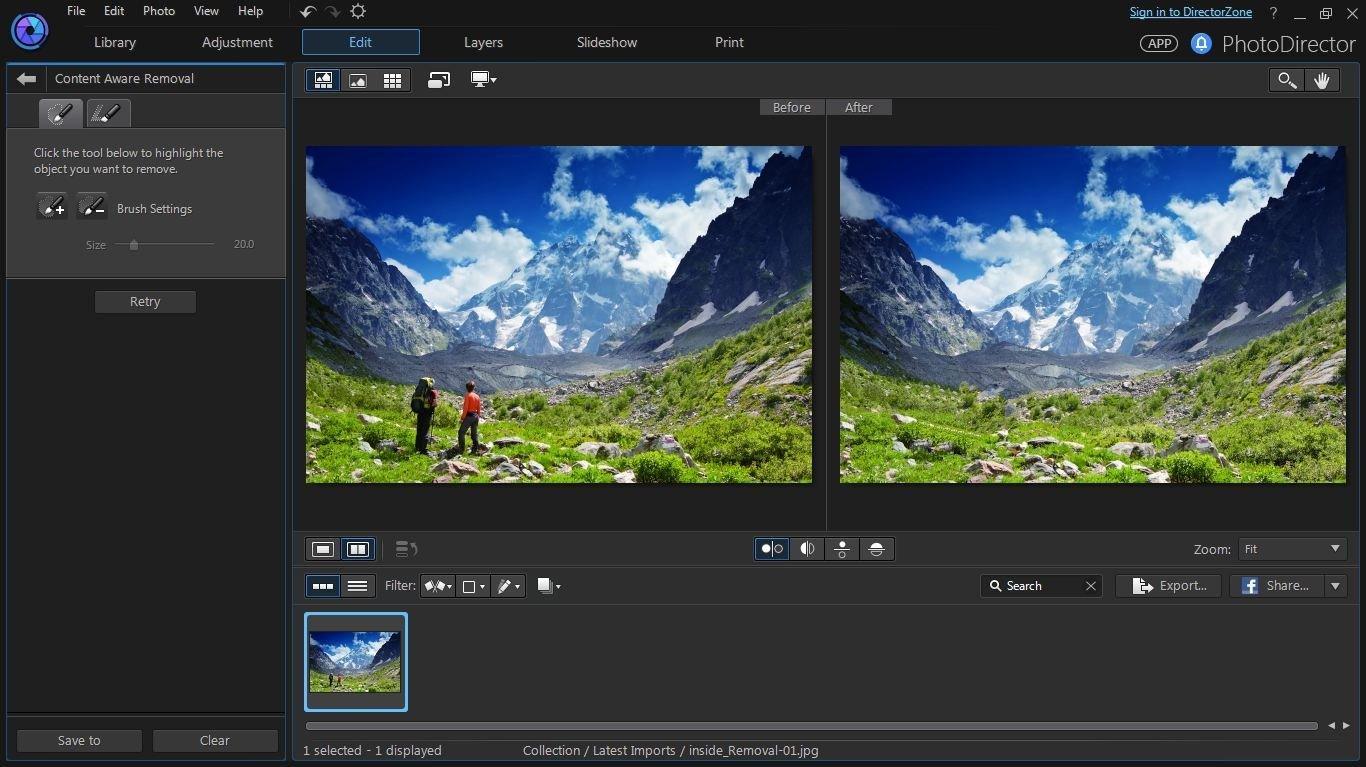The height and width of the screenshot is (767, 1366).
Task: Select the inside_Removal-01 thumbnail
Action: [355, 661]
